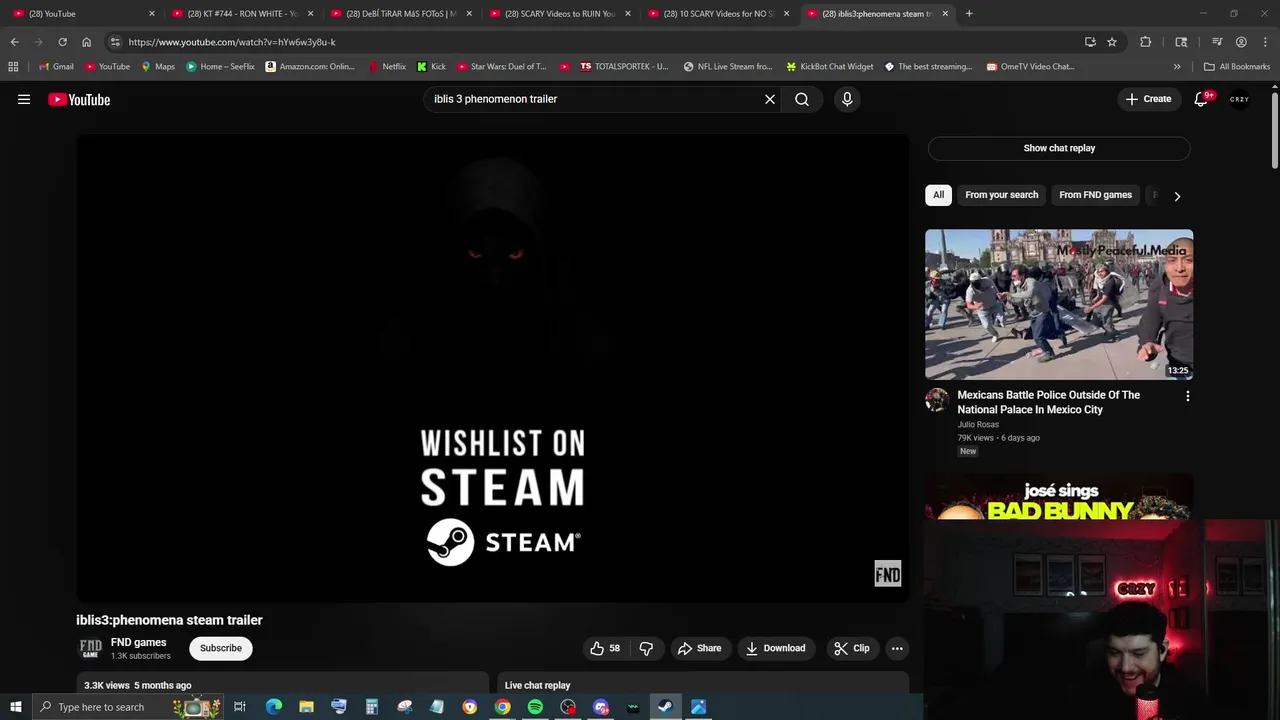
Task: Open the CRZY account avatar menu
Action: [x=1240, y=99]
